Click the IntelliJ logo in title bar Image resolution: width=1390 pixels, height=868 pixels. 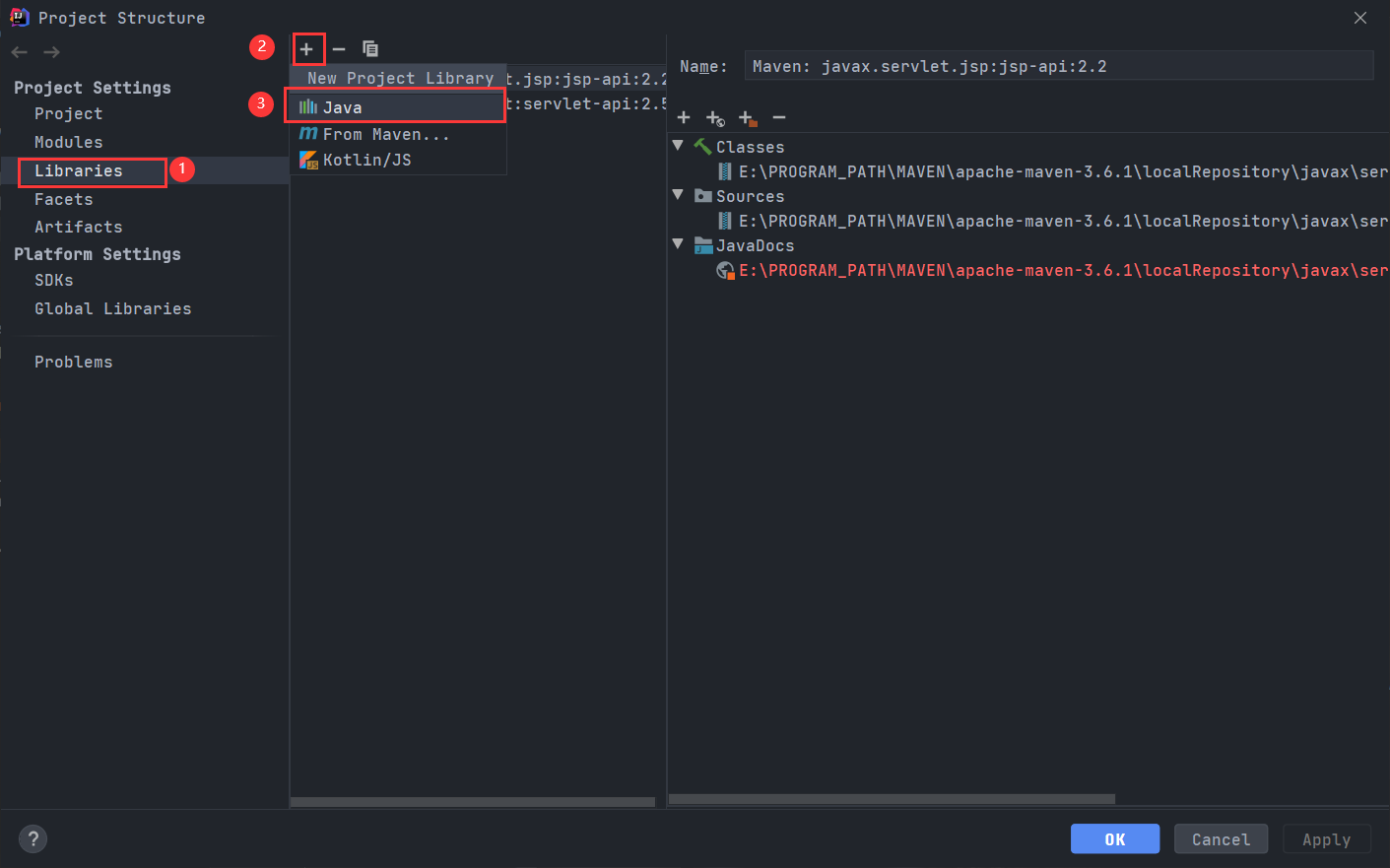19,17
